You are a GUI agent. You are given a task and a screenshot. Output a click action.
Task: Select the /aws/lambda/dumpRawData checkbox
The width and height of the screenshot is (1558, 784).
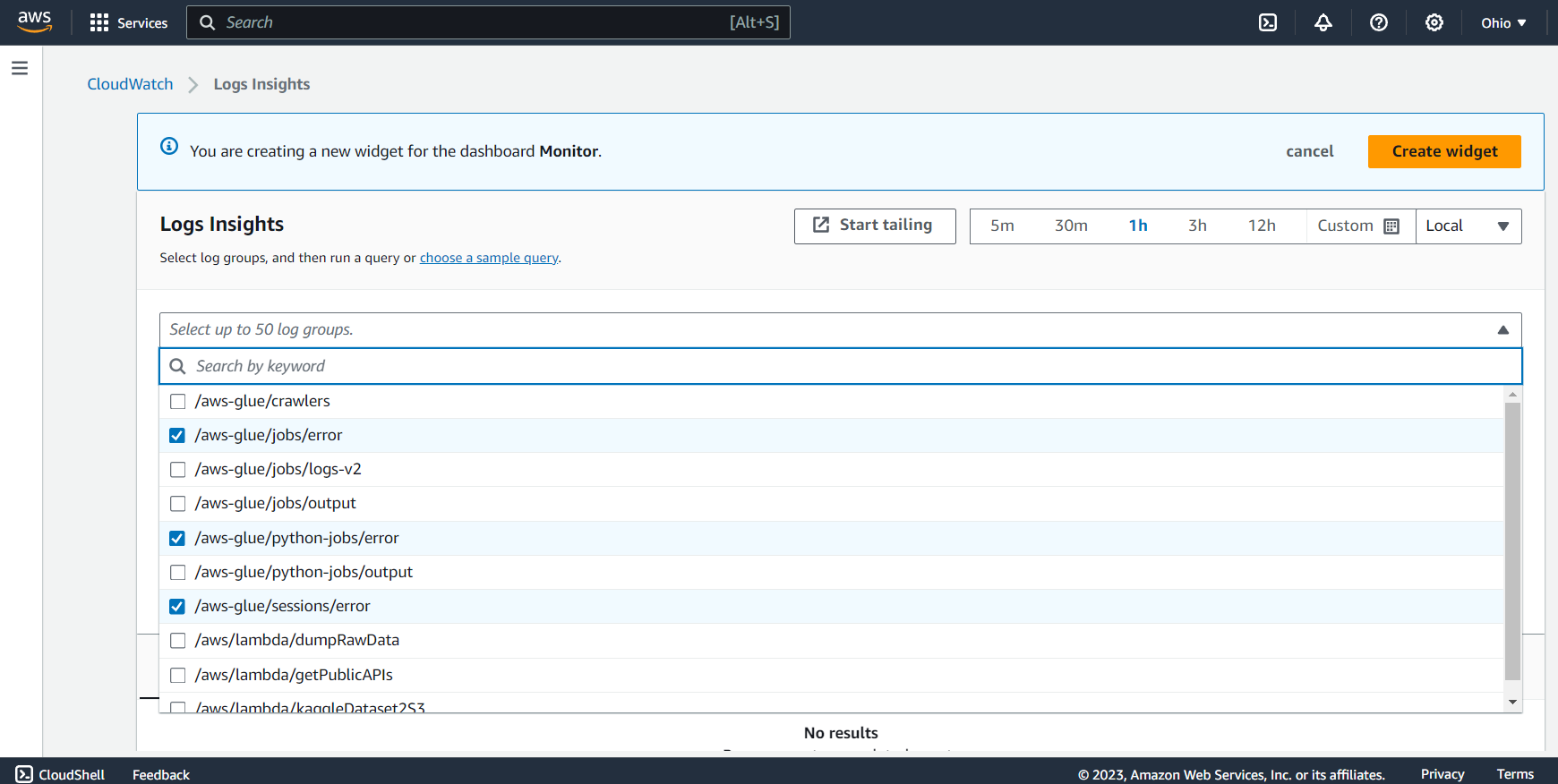178,641
